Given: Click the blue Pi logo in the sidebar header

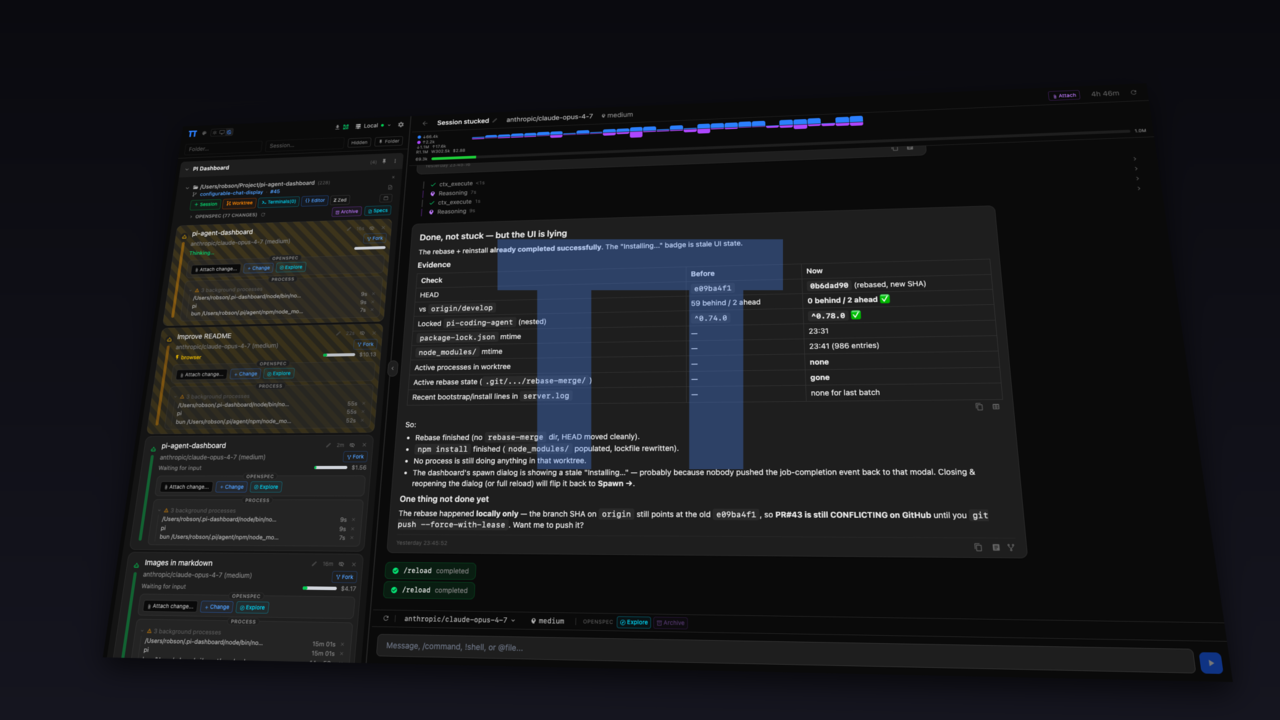Looking at the screenshot, I should click(193, 133).
